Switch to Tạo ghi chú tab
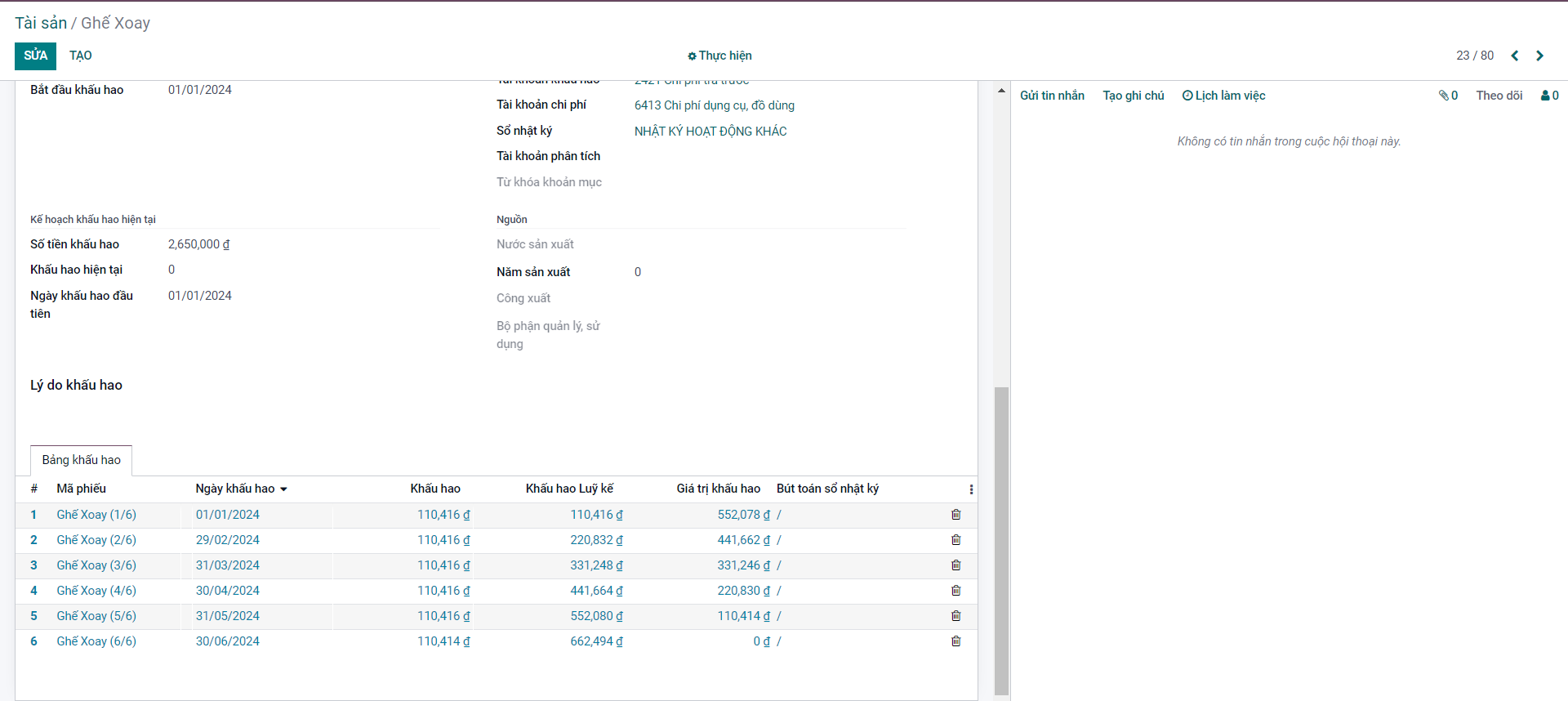 click(x=1133, y=96)
